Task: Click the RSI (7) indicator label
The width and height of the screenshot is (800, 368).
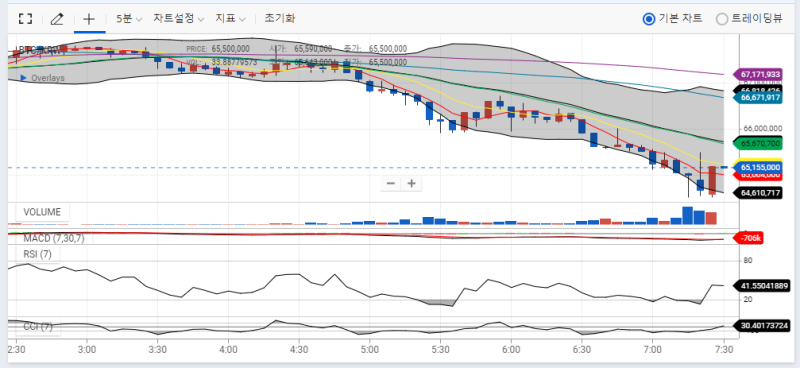Action: coord(37,254)
